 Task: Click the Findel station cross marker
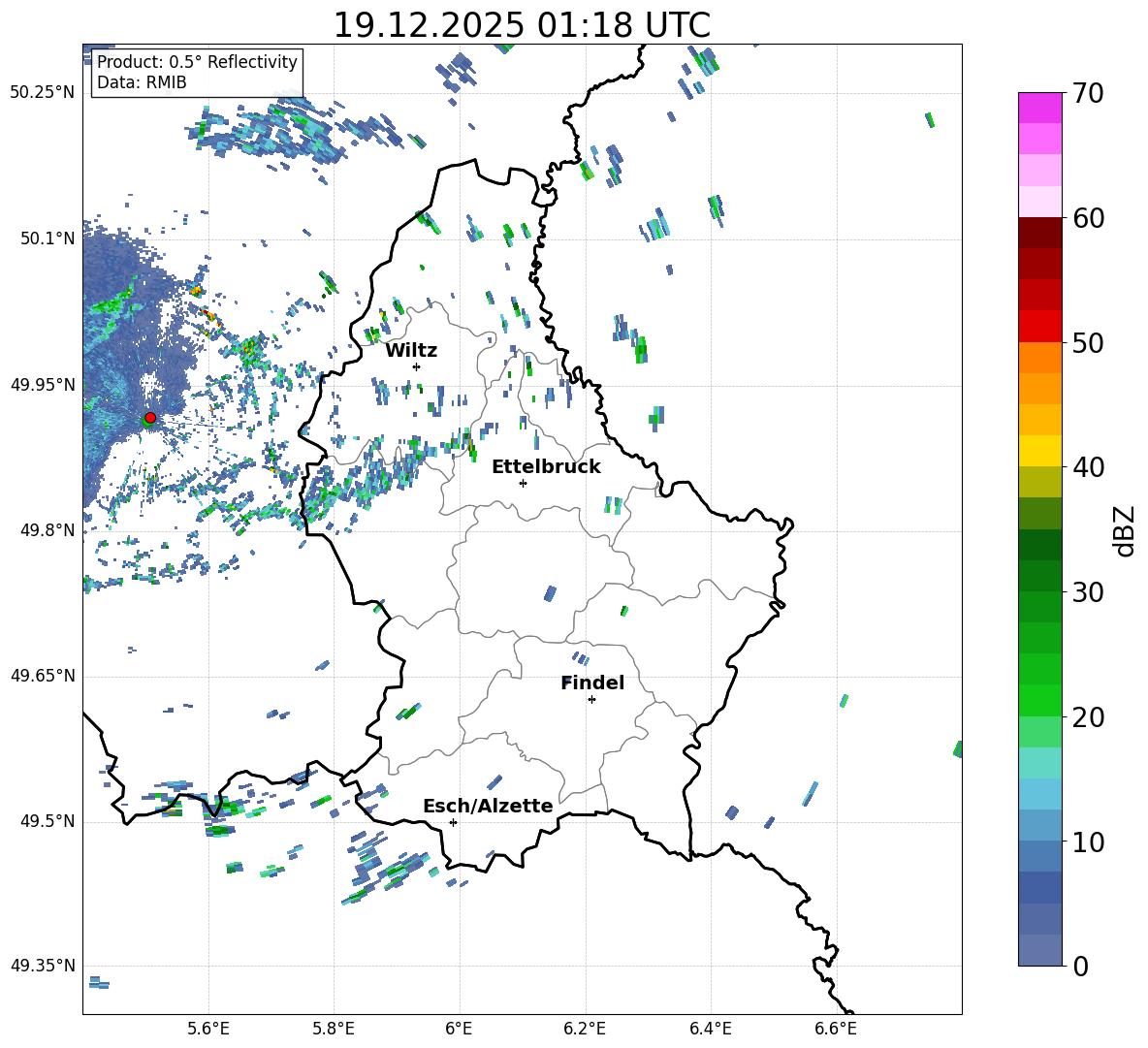[591, 699]
